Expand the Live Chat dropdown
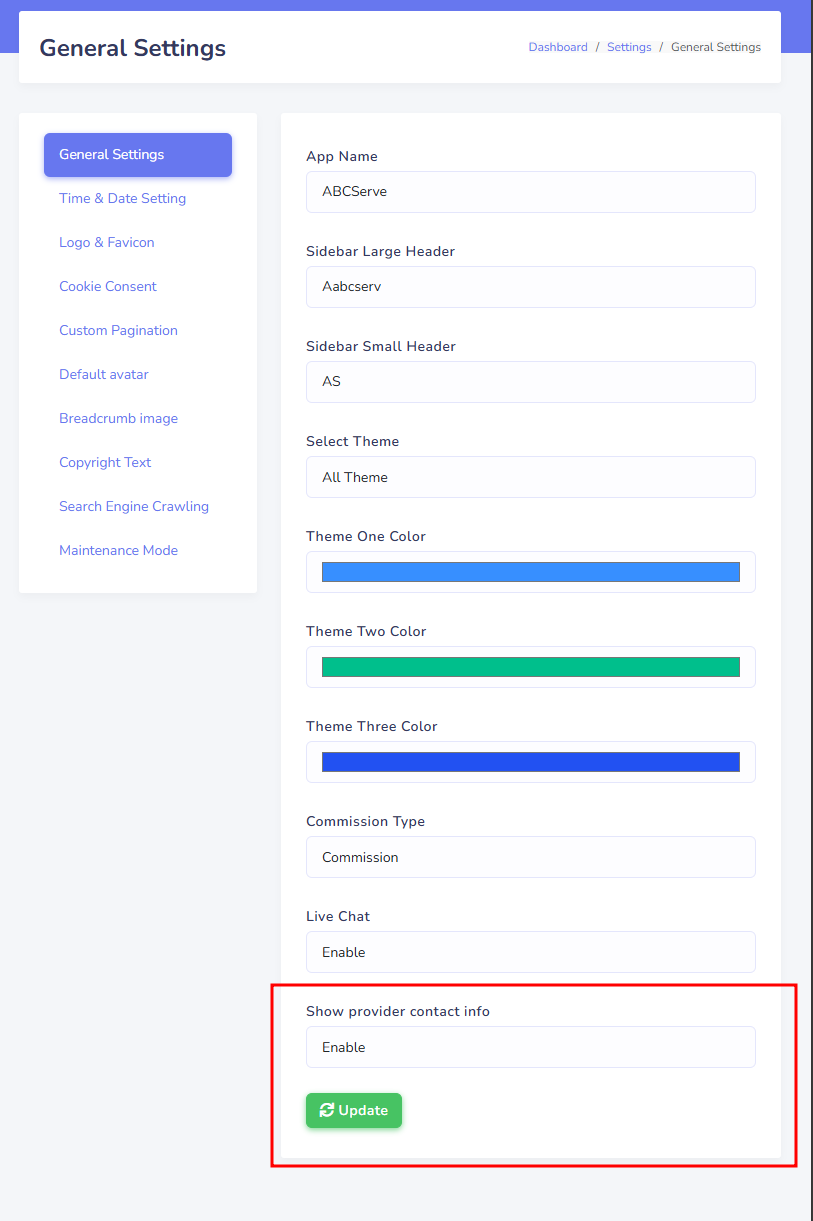Screen dimensions: 813x1221 tap(530, 952)
